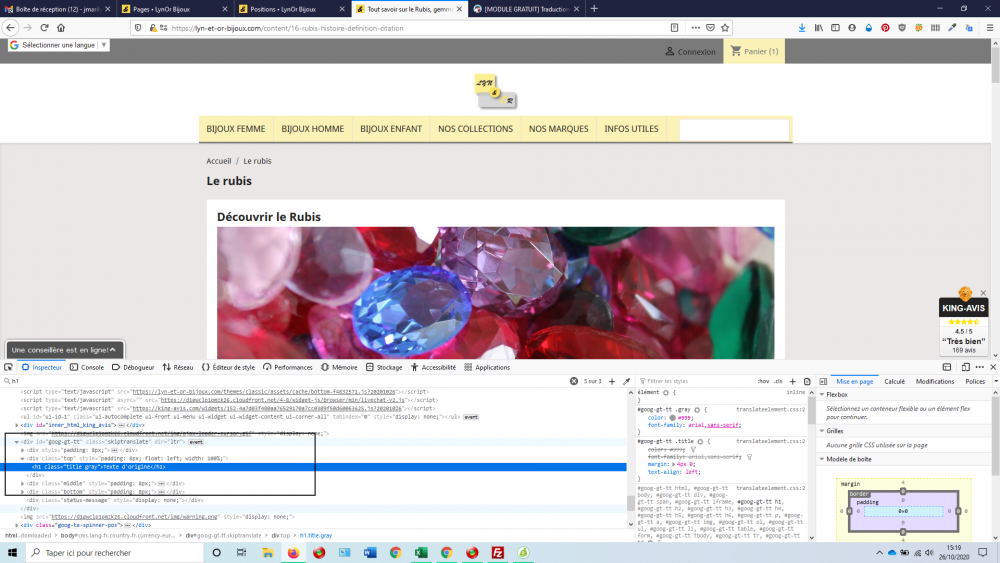Switch to the Réseau panel
The image size is (1000, 563).
(178, 367)
